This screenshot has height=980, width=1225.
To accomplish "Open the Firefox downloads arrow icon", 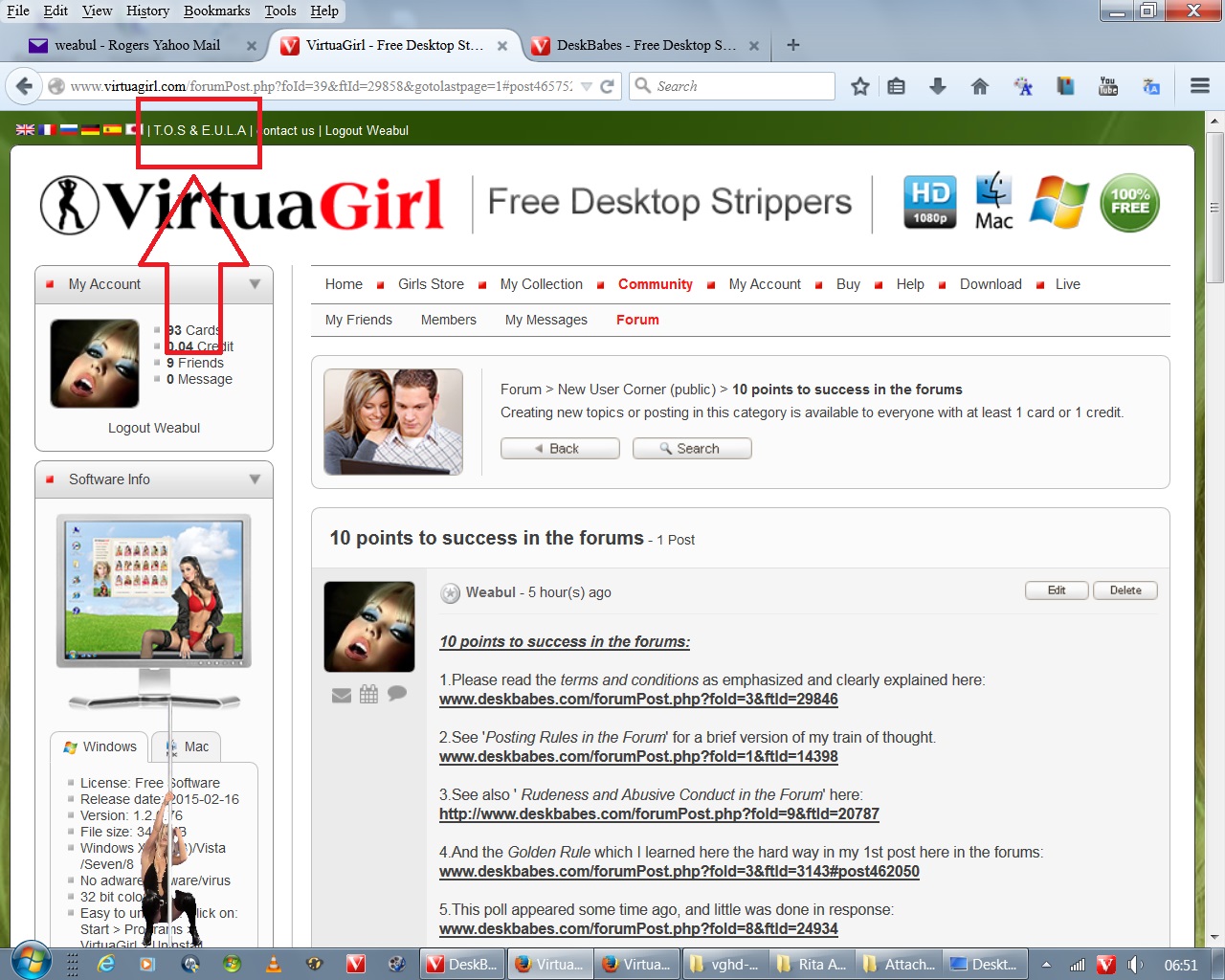I will coord(938,86).
